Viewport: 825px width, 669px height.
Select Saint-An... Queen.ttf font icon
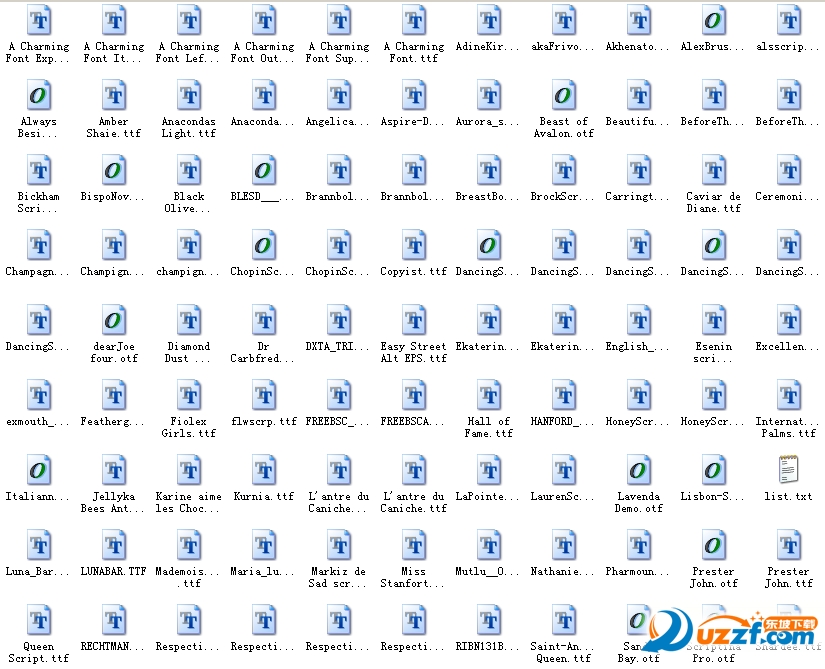click(564, 621)
